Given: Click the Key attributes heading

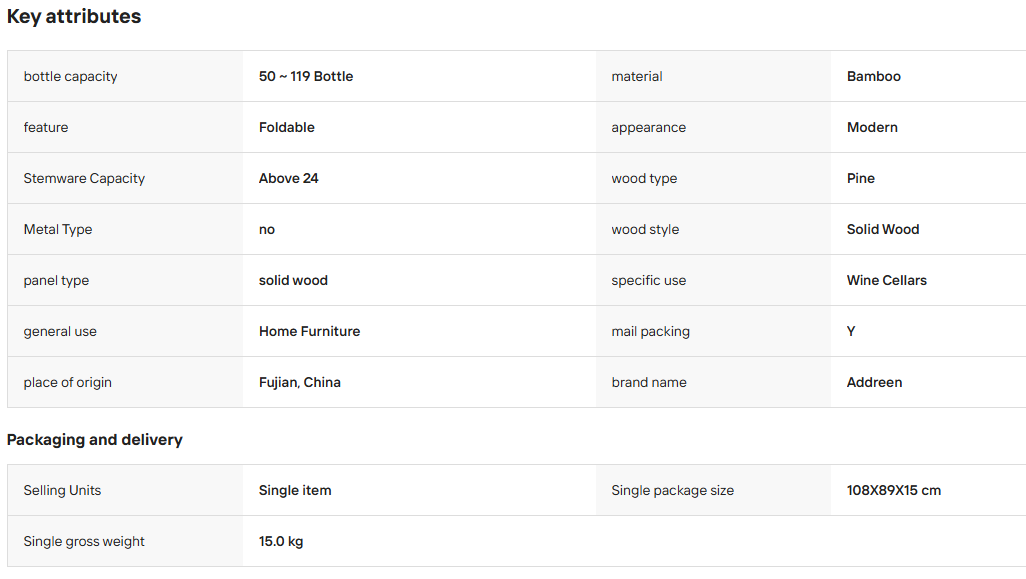Looking at the screenshot, I should pyautogui.click(x=74, y=16).
